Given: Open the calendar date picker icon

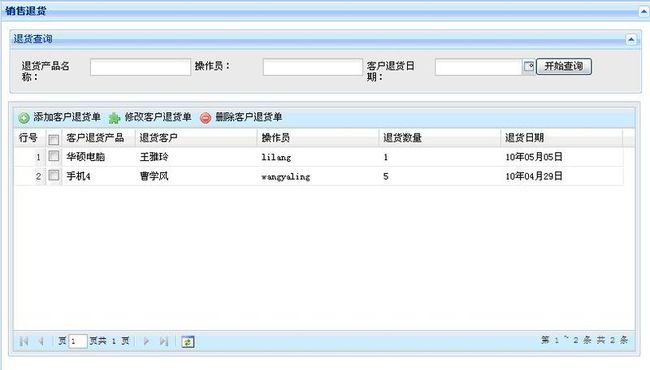Looking at the screenshot, I should point(529,66).
